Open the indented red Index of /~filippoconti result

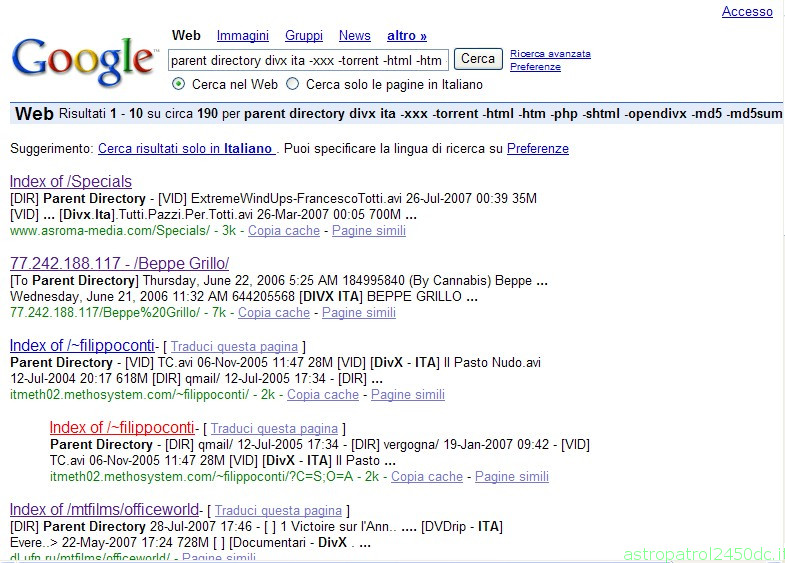pyautogui.click(x=122, y=427)
